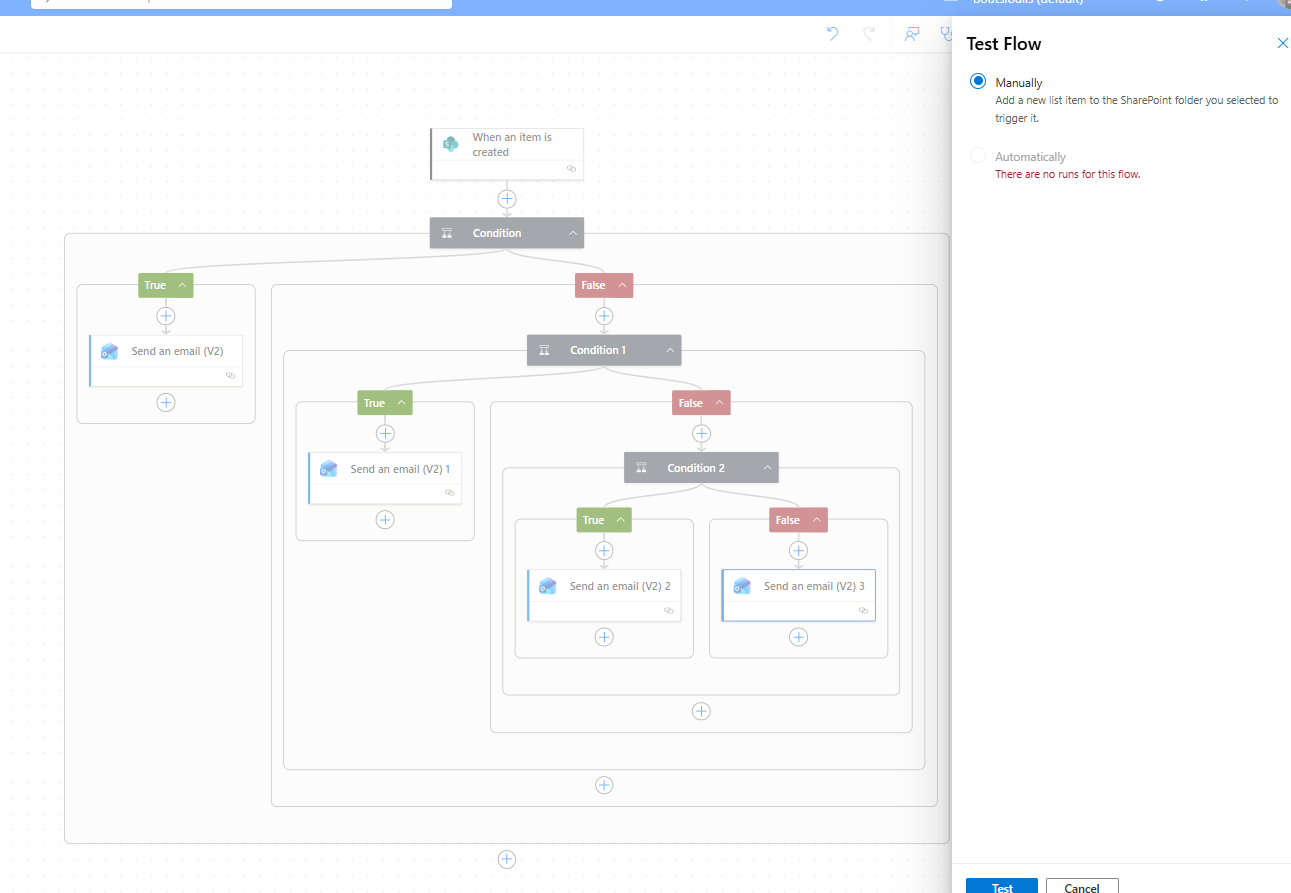The height and width of the screenshot is (893, 1291).
Task: Collapse the Condition 1 block
Action: click(670, 350)
